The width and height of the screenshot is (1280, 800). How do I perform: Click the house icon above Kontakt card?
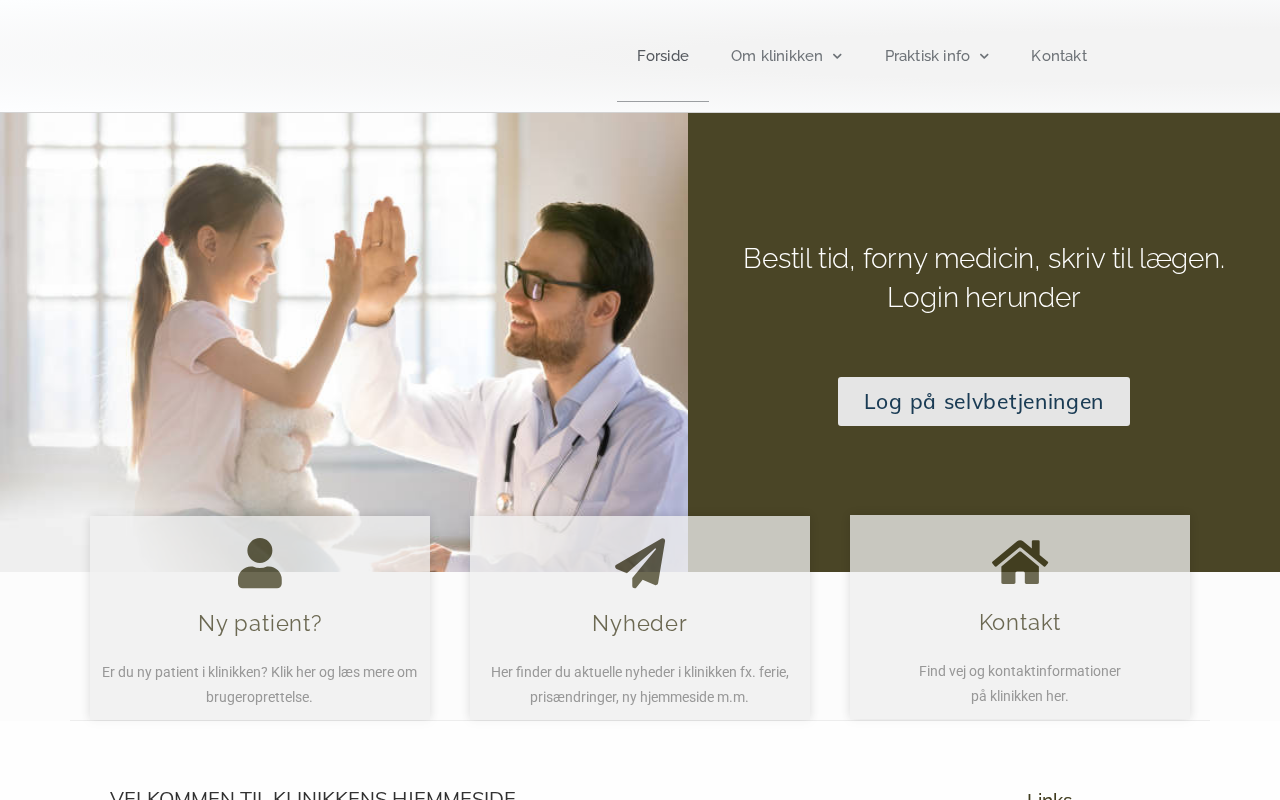[1020, 562]
